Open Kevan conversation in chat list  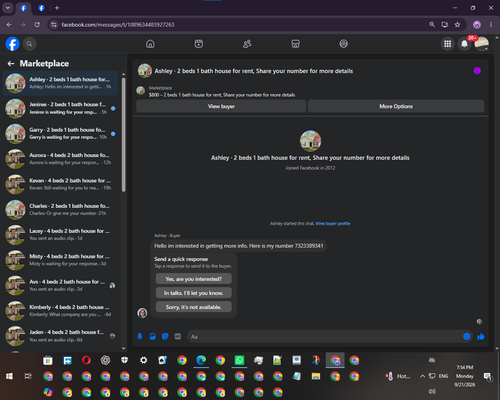60,184
